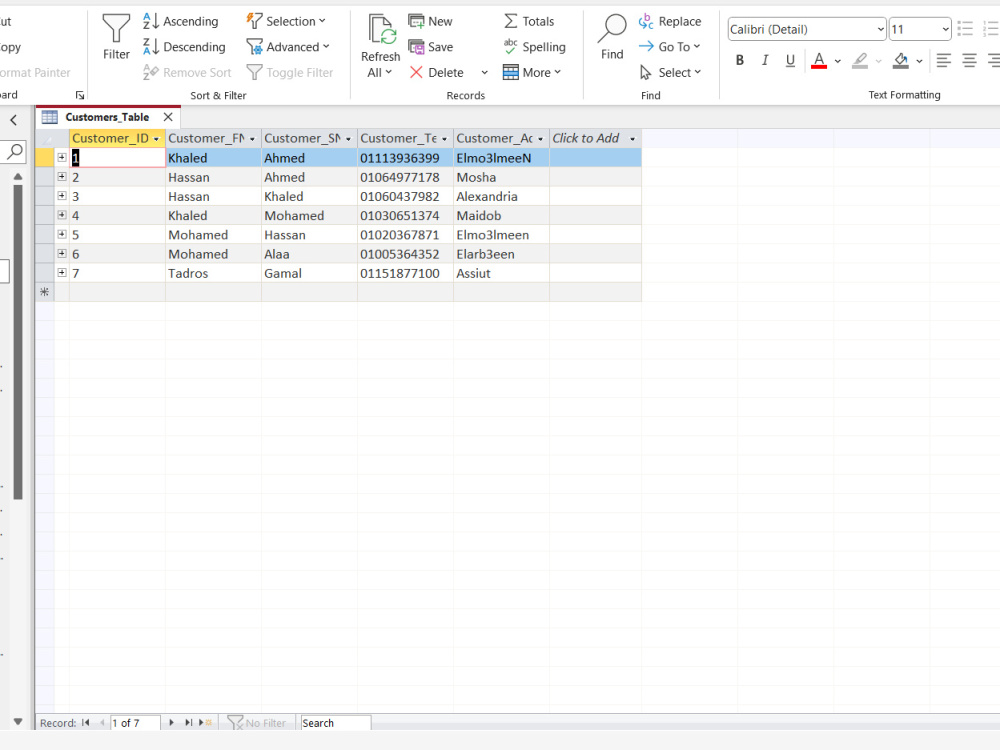Image resolution: width=1000 pixels, height=750 pixels.
Task: Go to last record button
Action: pyautogui.click(x=188, y=723)
